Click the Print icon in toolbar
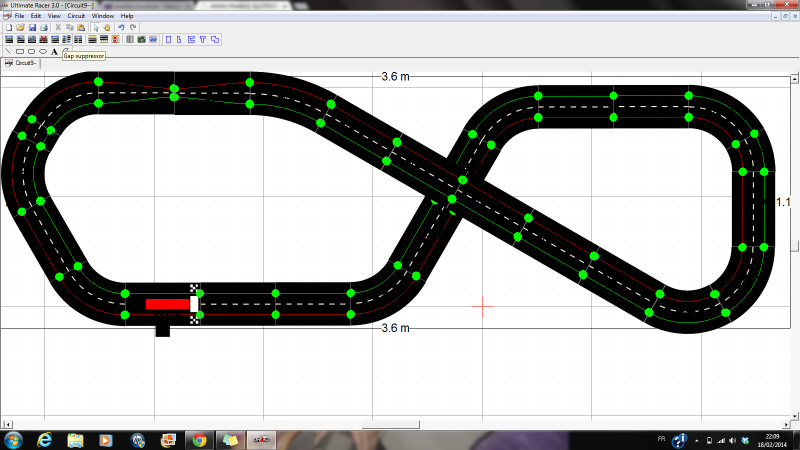This screenshot has width=800, height=450. tap(44, 27)
